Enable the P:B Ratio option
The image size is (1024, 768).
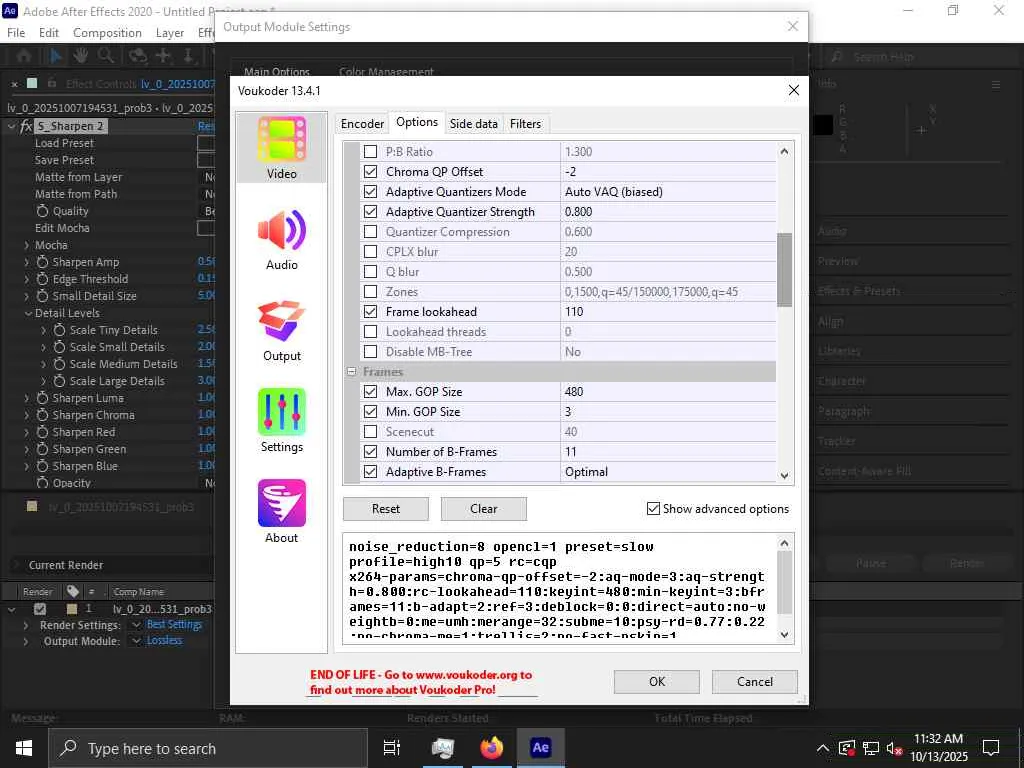pyautogui.click(x=370, y=152)
